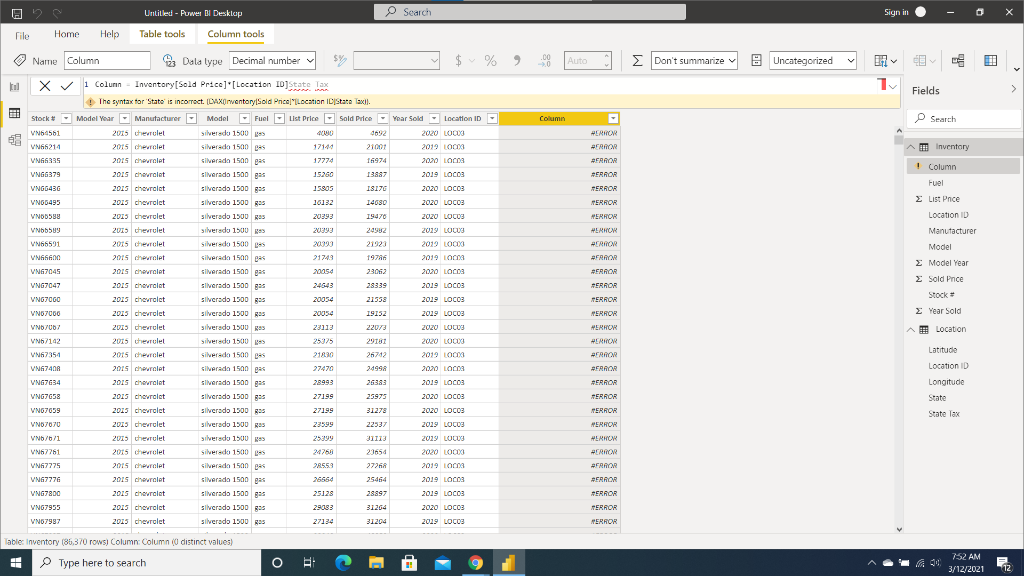Viewport: 1024px width, 576px height.
Task: Apply percentage format icon
Action: [x=492, y=61]
